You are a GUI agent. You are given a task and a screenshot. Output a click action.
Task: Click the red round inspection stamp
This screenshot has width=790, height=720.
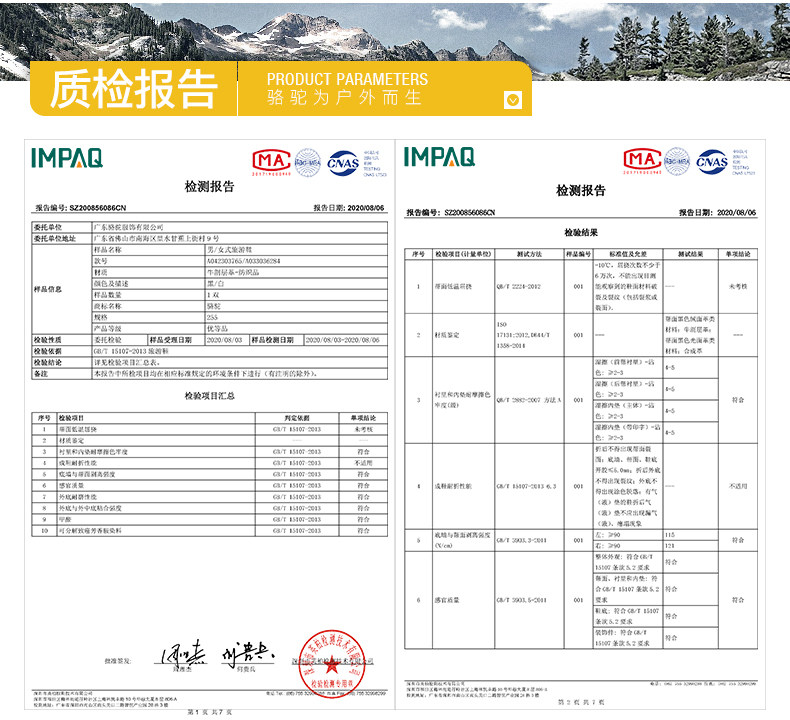tap(332, 664)
